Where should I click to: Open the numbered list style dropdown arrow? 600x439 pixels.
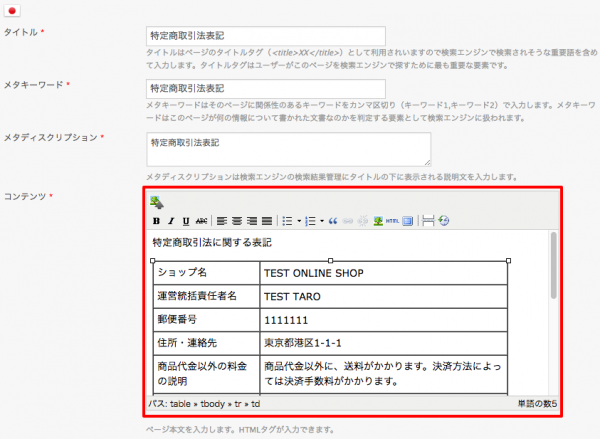click(321, 220)
